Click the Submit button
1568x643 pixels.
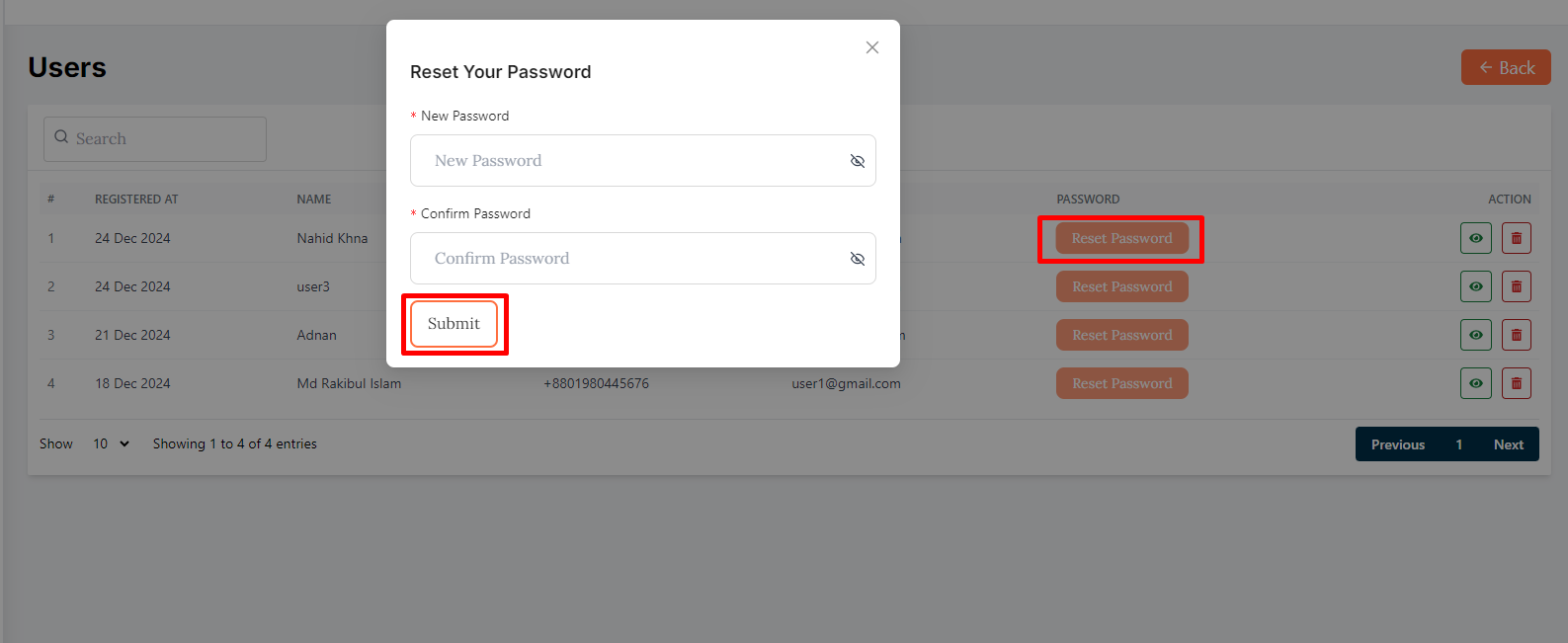[454, 324]
